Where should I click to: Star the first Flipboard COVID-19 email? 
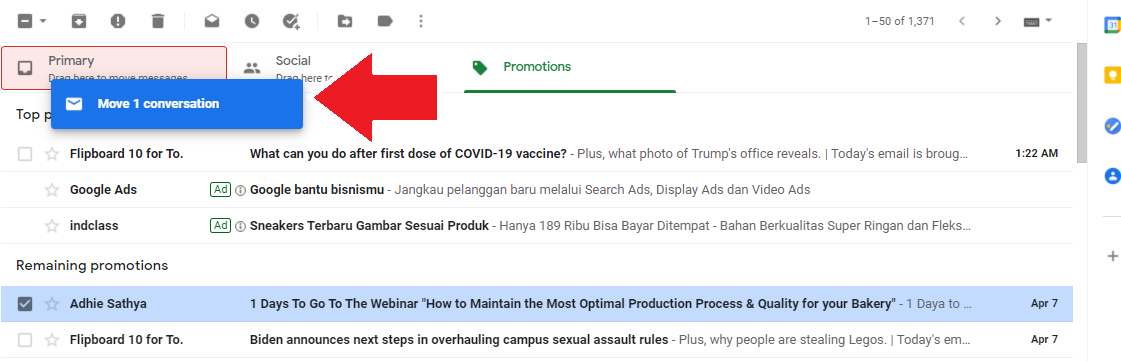point(51,154)
